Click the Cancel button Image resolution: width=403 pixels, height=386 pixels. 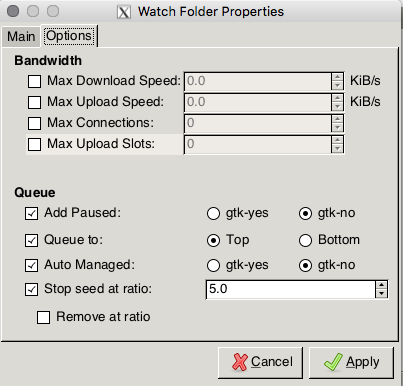260,363
